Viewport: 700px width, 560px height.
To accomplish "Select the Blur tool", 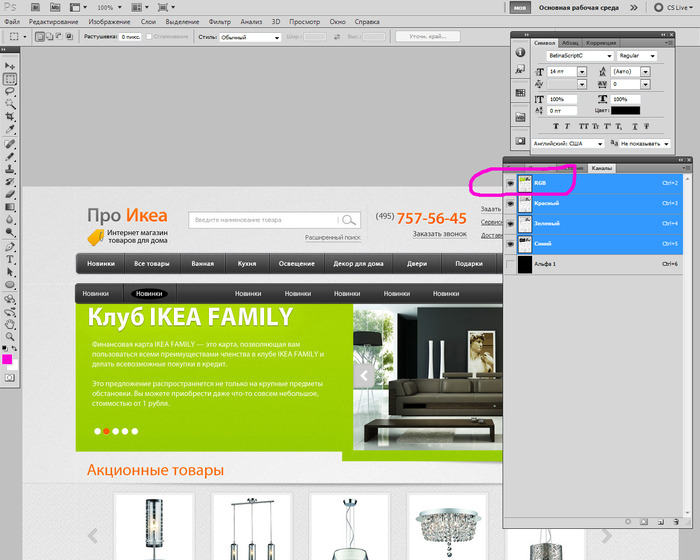I will pos(10,219).
